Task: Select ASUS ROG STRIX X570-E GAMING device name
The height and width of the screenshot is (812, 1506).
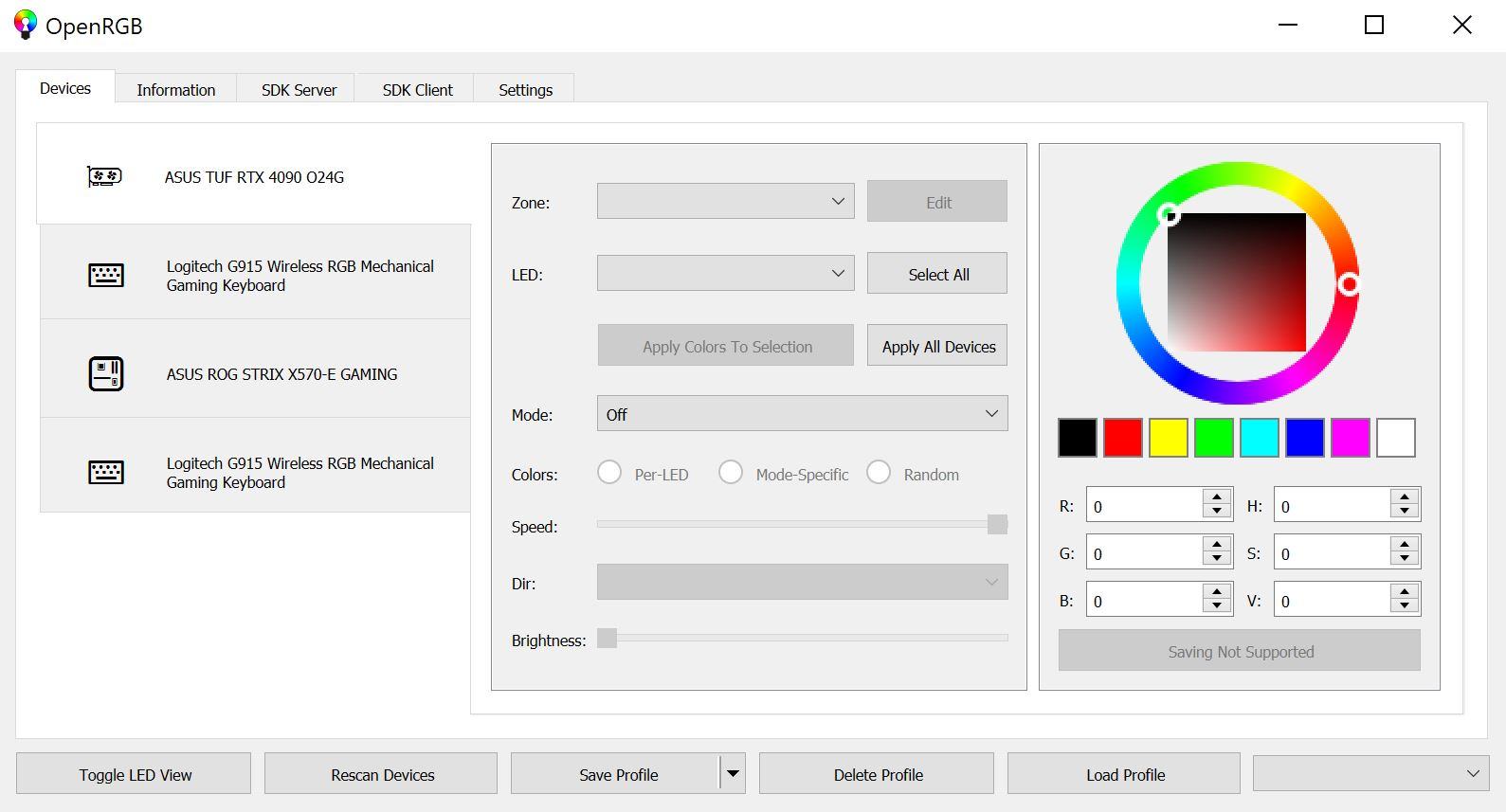Action: coord(281,374)
